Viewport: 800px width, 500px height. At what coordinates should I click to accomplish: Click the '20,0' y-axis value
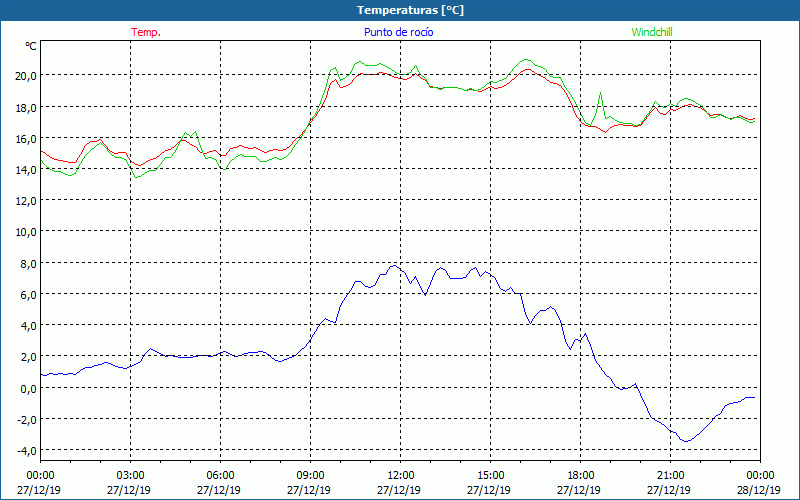[x=26, y=76]
